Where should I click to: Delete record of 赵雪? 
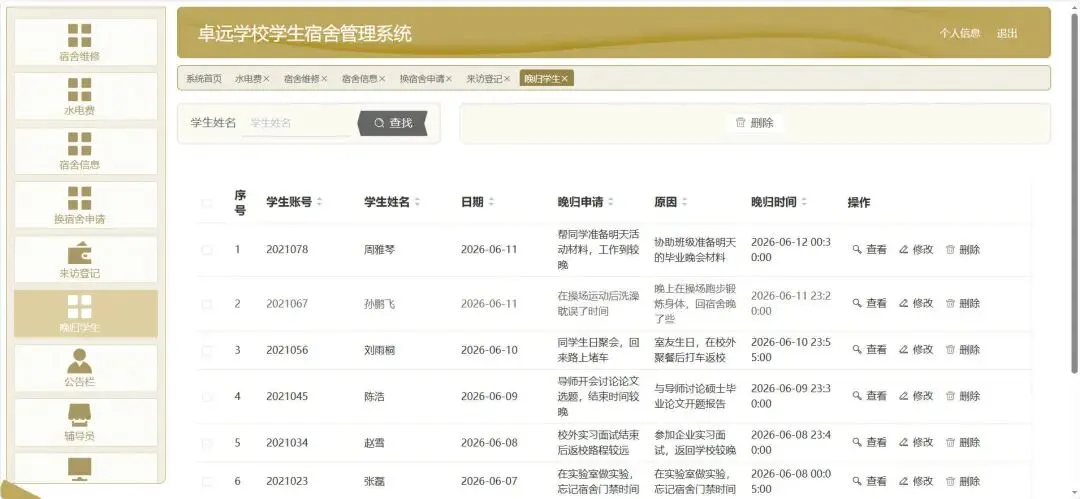coord(962,442)
